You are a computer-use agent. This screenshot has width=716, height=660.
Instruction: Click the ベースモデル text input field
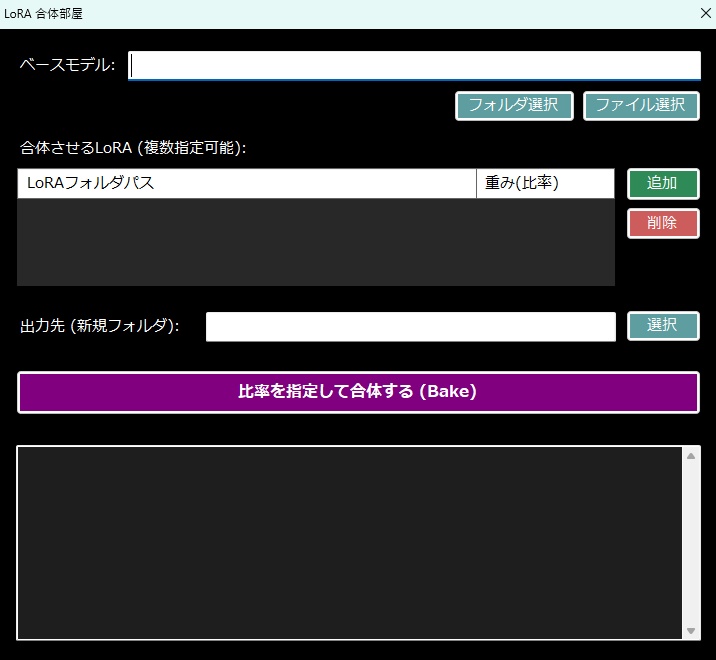point(414,66)
